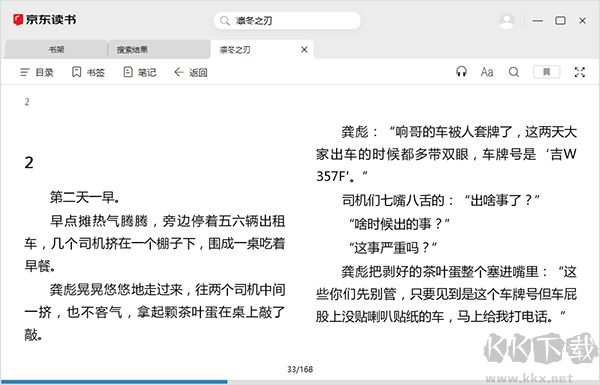The height and width of the screenshot is (385, 600).
Task: Click the search box with 凛冬之刃
Action: 287,21
